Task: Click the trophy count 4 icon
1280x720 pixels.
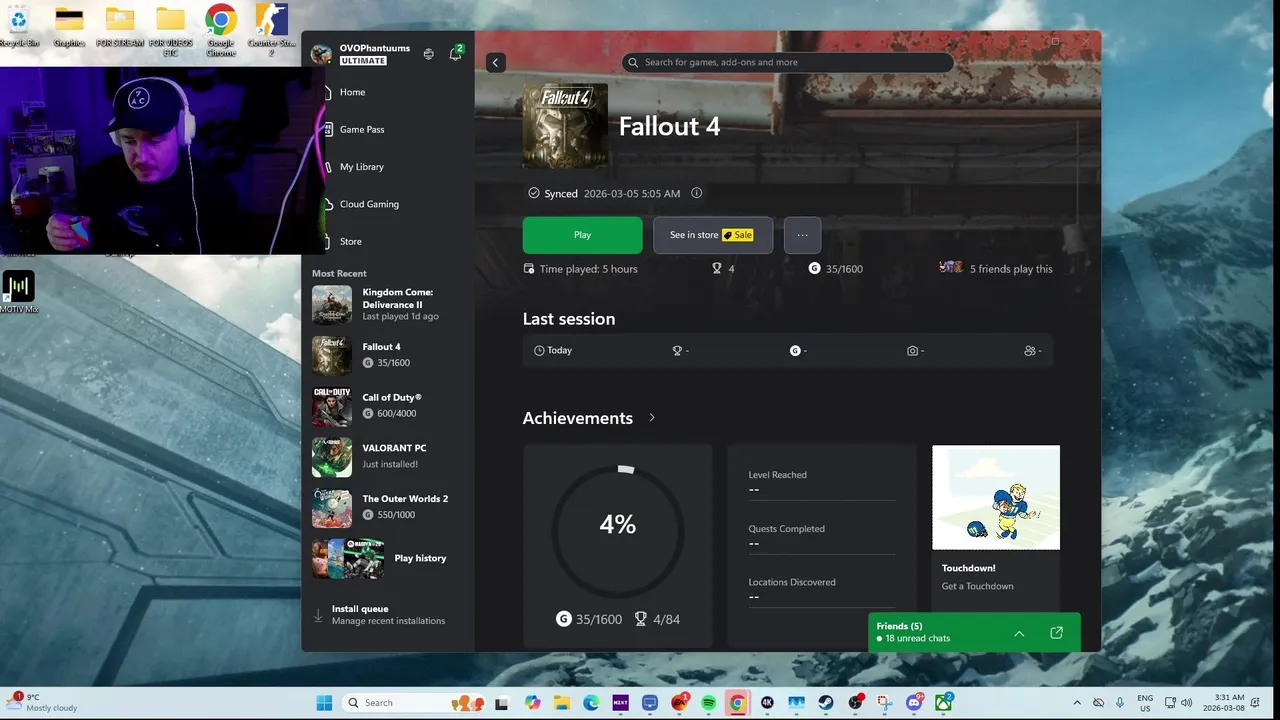Action: coord(717,268)
